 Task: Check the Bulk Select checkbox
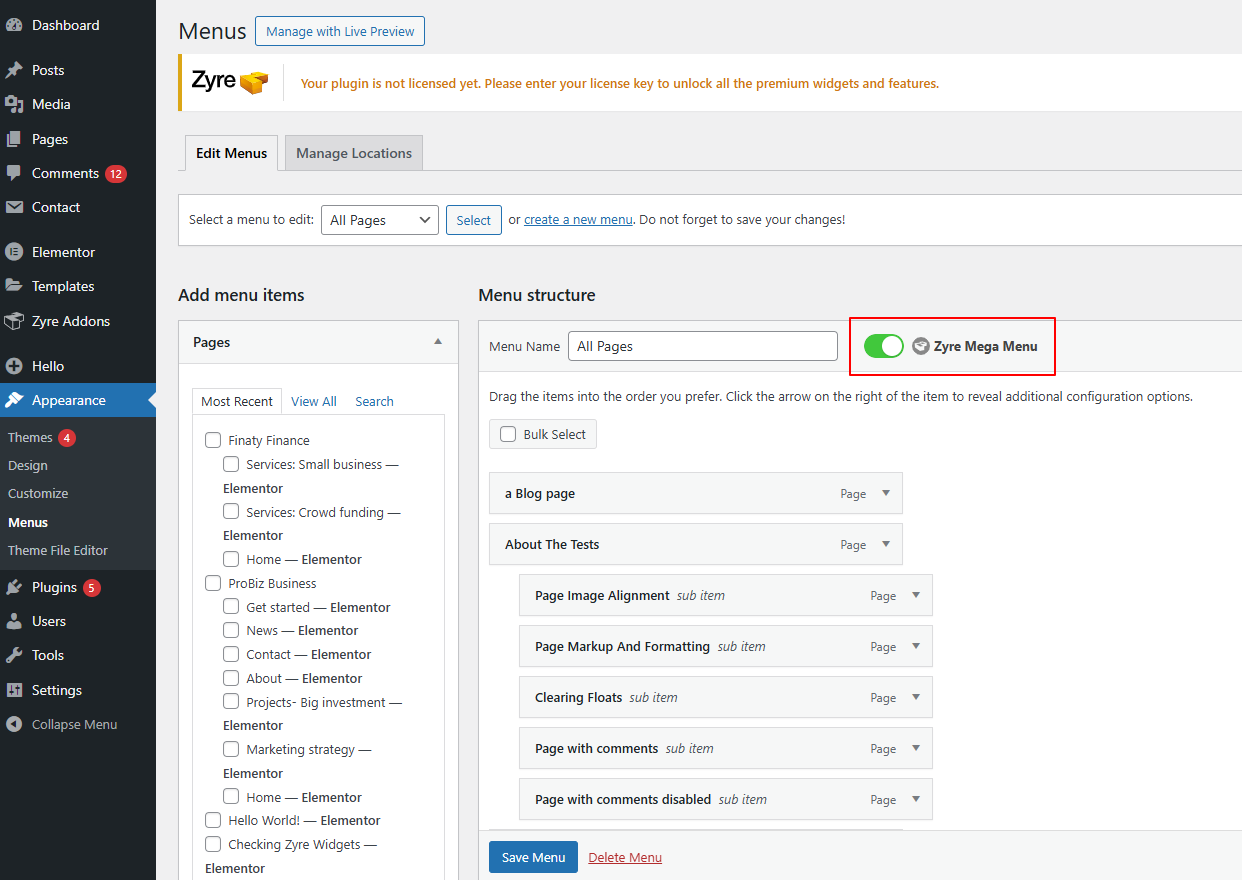pyautogui.click(x=508, y=434)
